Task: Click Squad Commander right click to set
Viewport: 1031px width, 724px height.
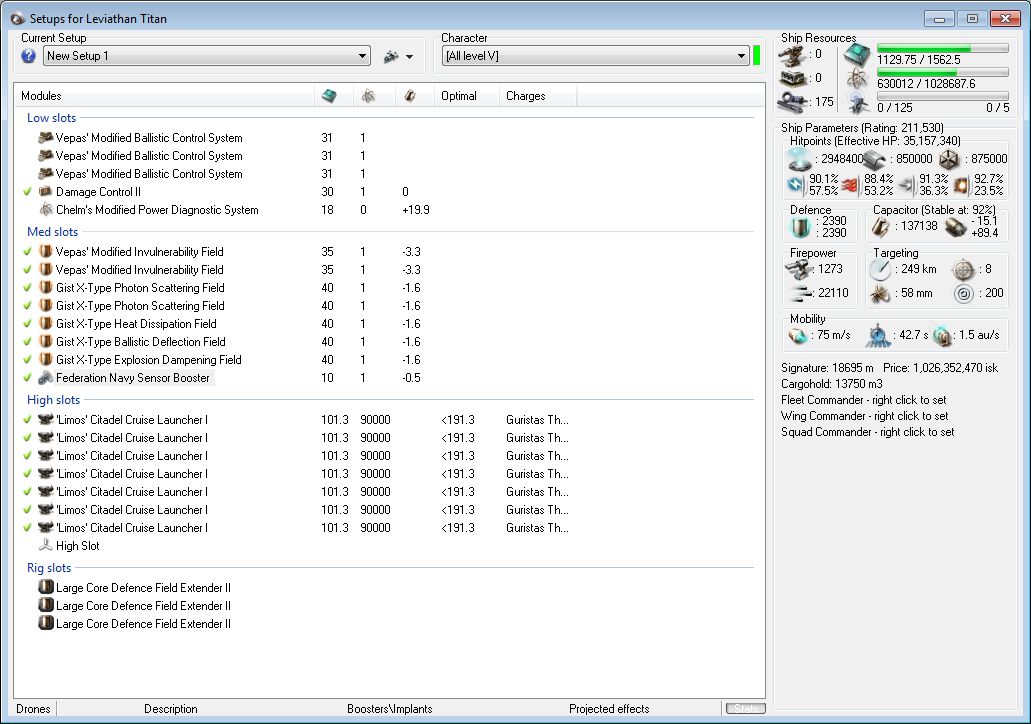Action: (x=867, y=432)
